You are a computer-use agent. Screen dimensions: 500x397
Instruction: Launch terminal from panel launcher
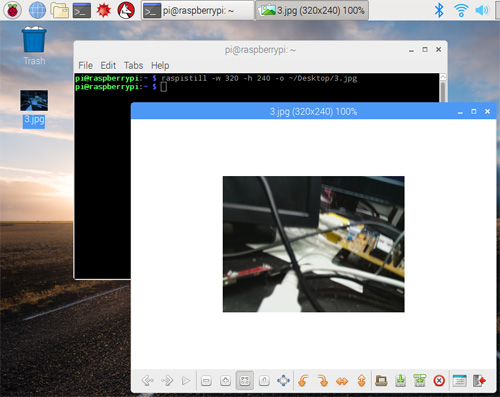coord(82,11)
